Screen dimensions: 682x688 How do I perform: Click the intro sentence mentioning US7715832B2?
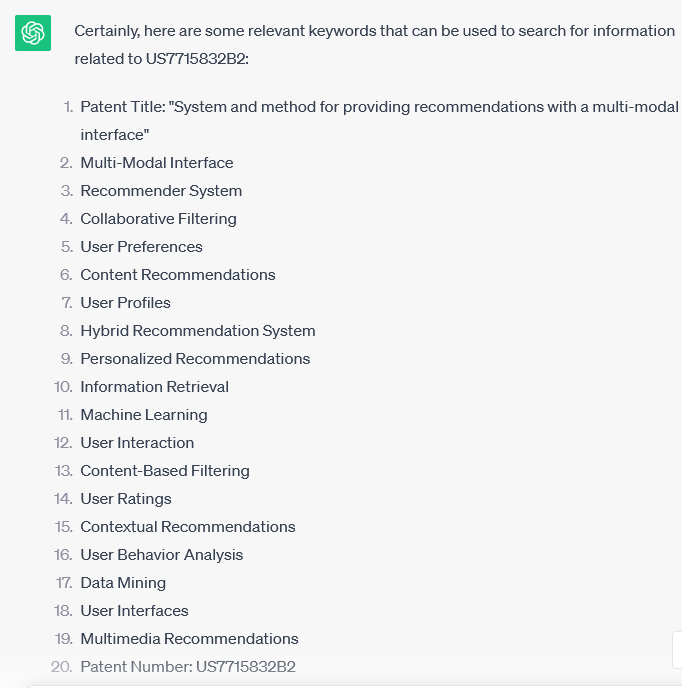(x=375, y=45)
